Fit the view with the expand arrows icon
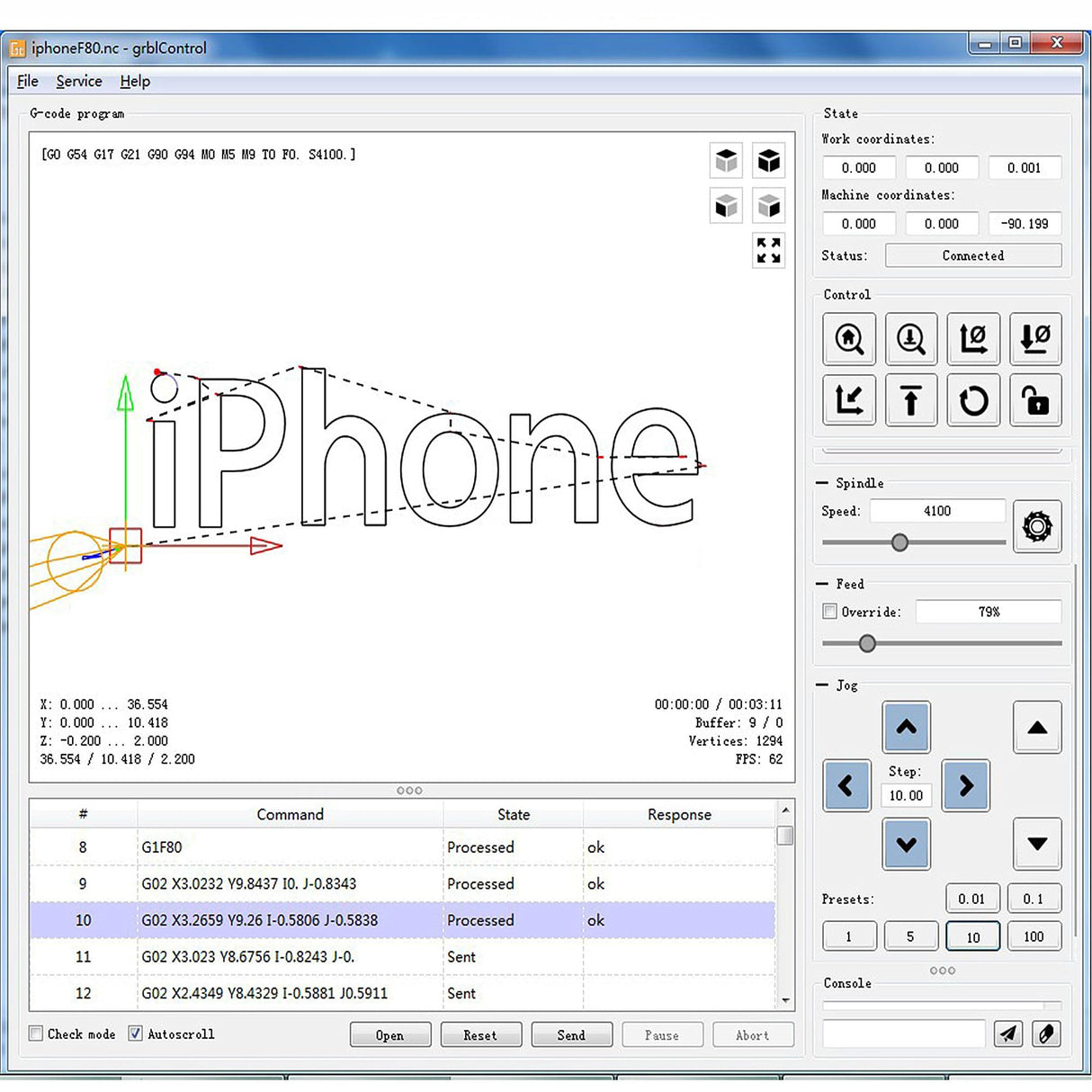This screenshot has height=1092, width=1092. (x=768, y=250)
